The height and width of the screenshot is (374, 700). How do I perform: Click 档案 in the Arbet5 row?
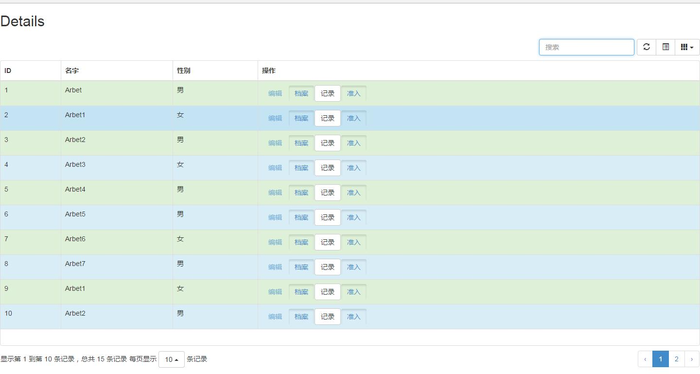click(x=301, y=217)
